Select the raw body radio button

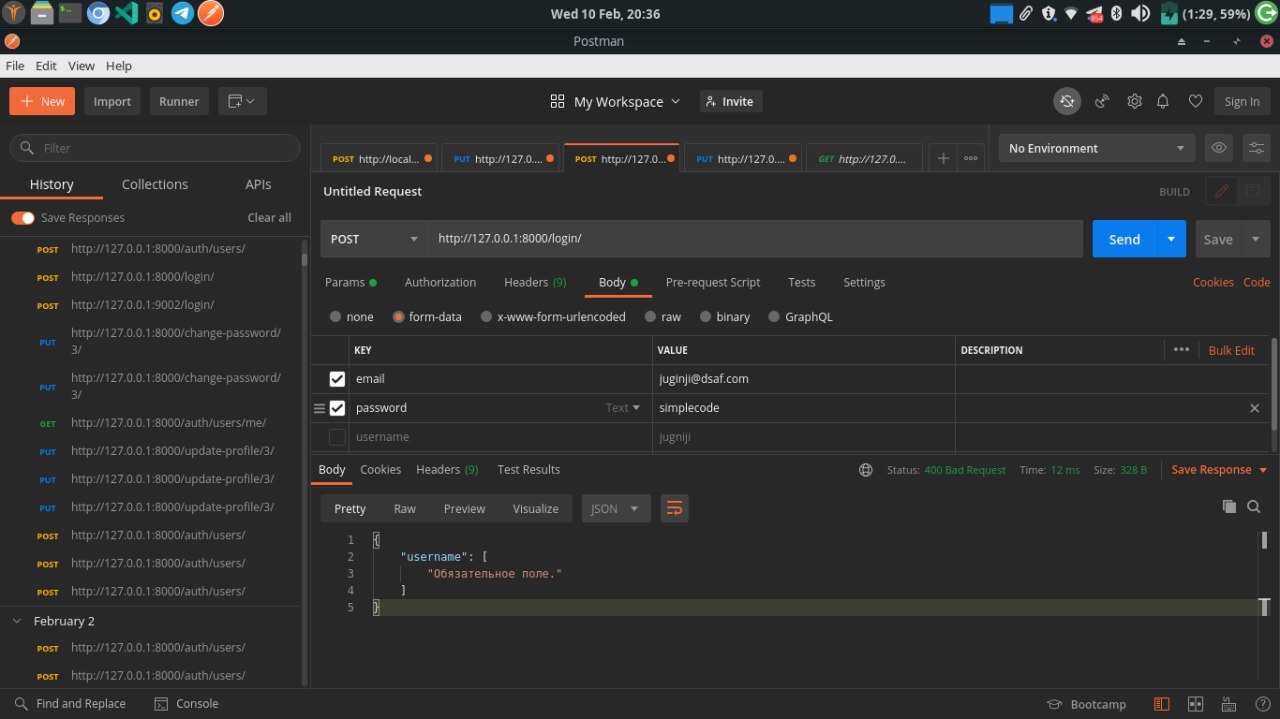click(x=650, y=317)
